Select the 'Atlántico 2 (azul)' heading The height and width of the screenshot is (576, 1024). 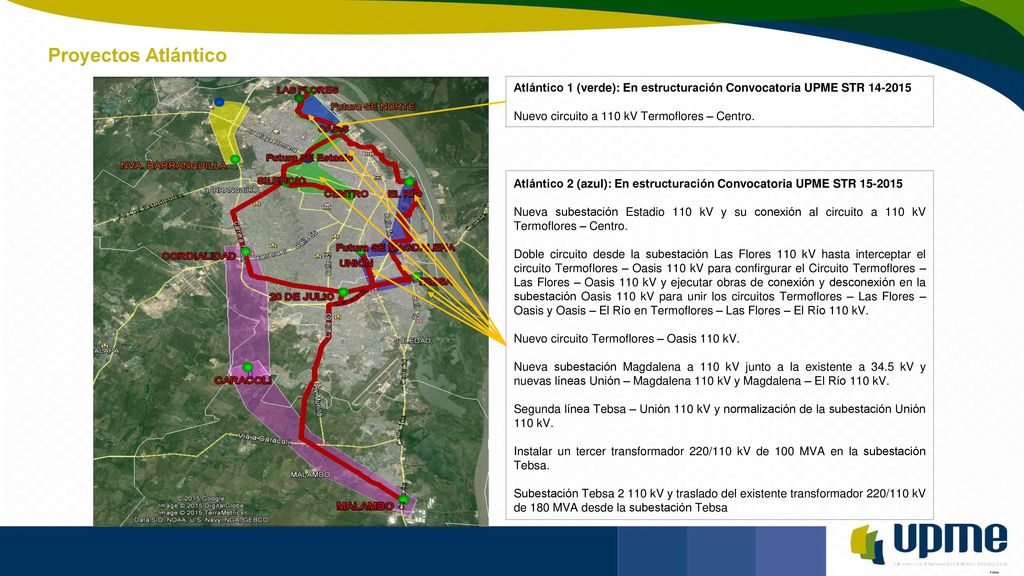point(708,184)
